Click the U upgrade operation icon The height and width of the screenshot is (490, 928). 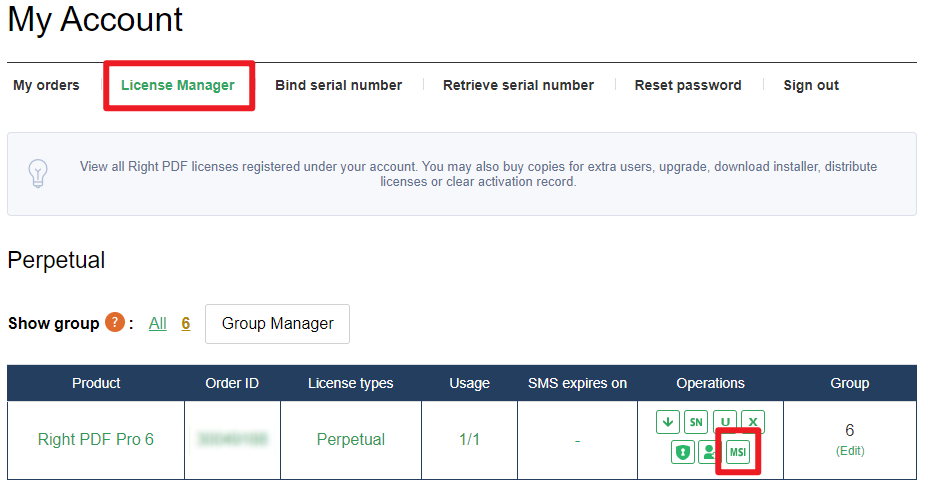pyautogui.click(x=725, y=421)
